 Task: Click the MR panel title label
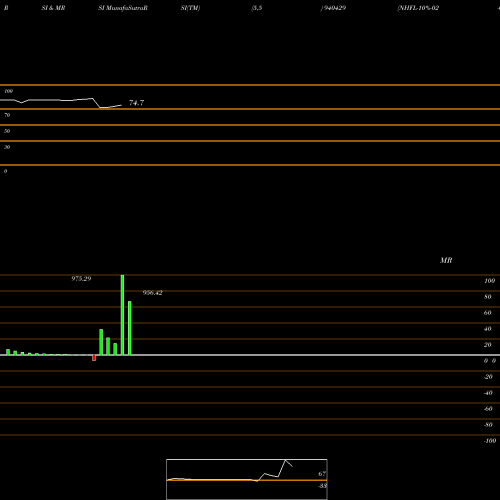point(446,260)
